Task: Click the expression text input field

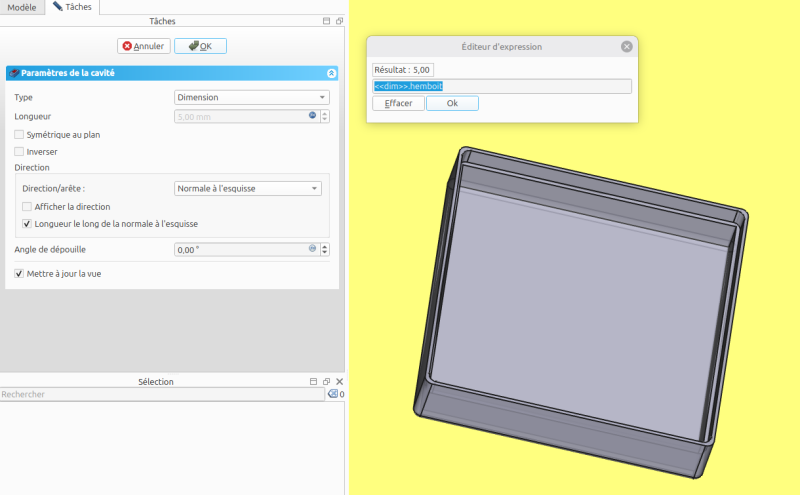Action: [501, 86]
